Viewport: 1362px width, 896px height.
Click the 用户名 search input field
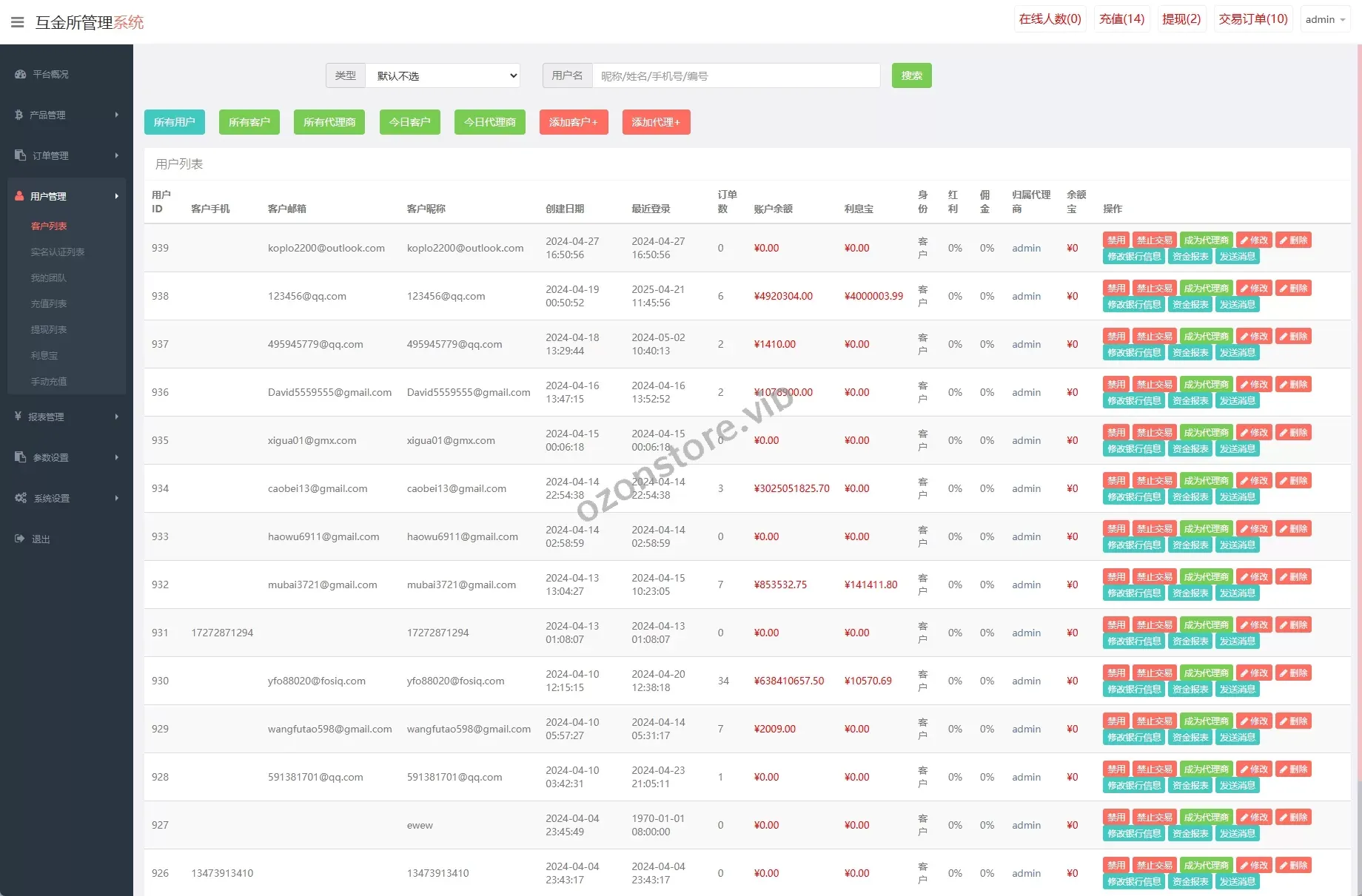pos(736,75)
